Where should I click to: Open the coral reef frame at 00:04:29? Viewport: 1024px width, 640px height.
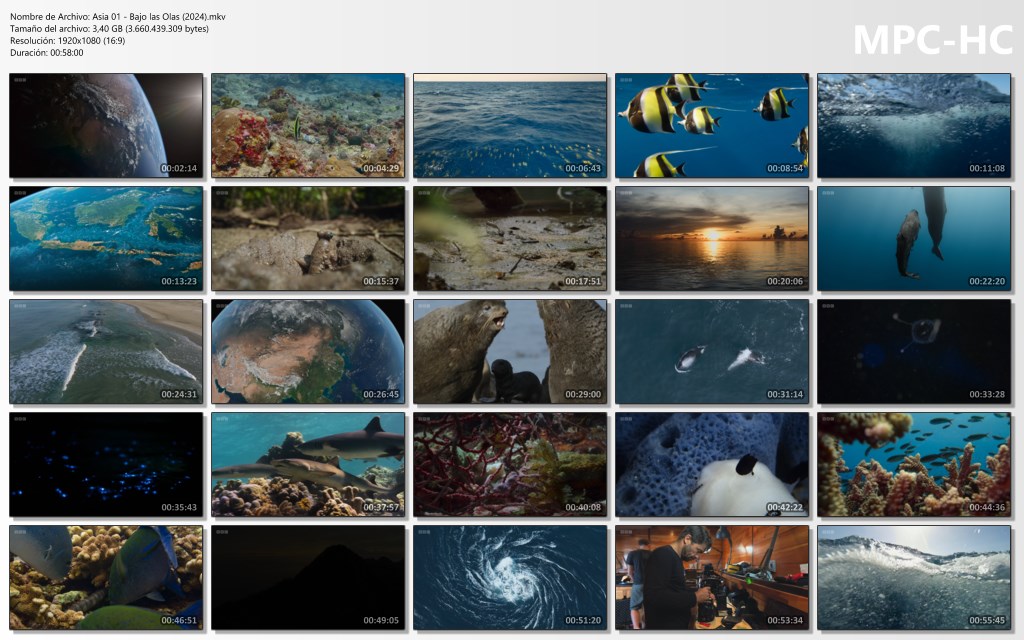click(x=308, y=125)
